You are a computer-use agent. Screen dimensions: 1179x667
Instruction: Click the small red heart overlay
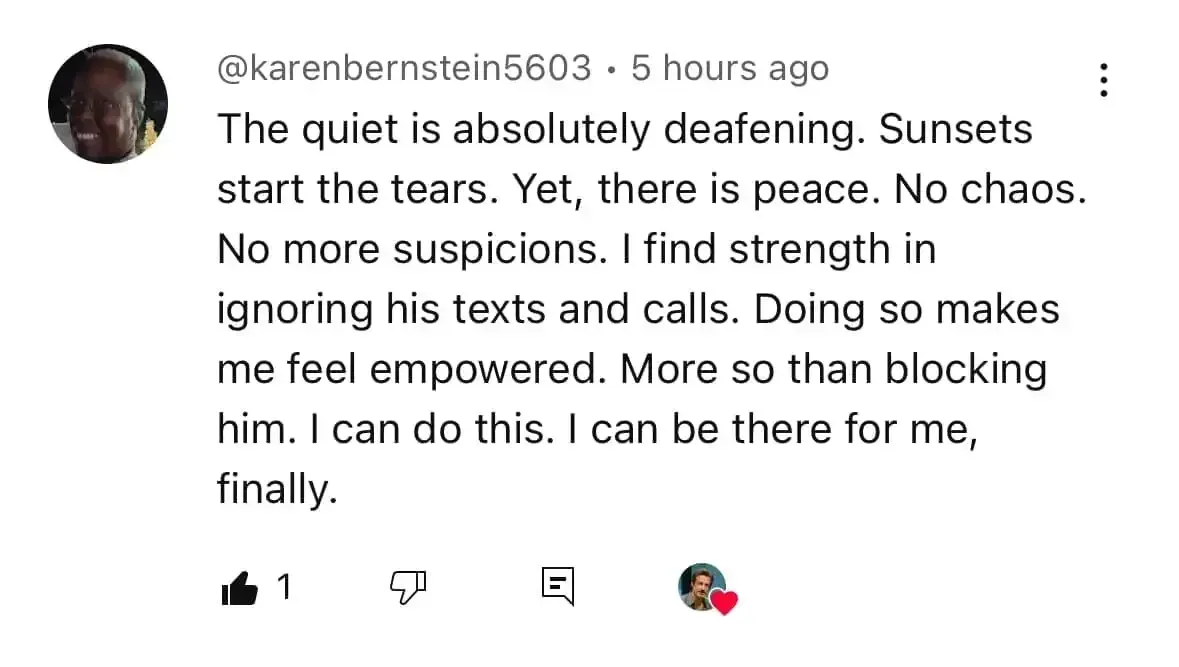click(x=724, y=603)
